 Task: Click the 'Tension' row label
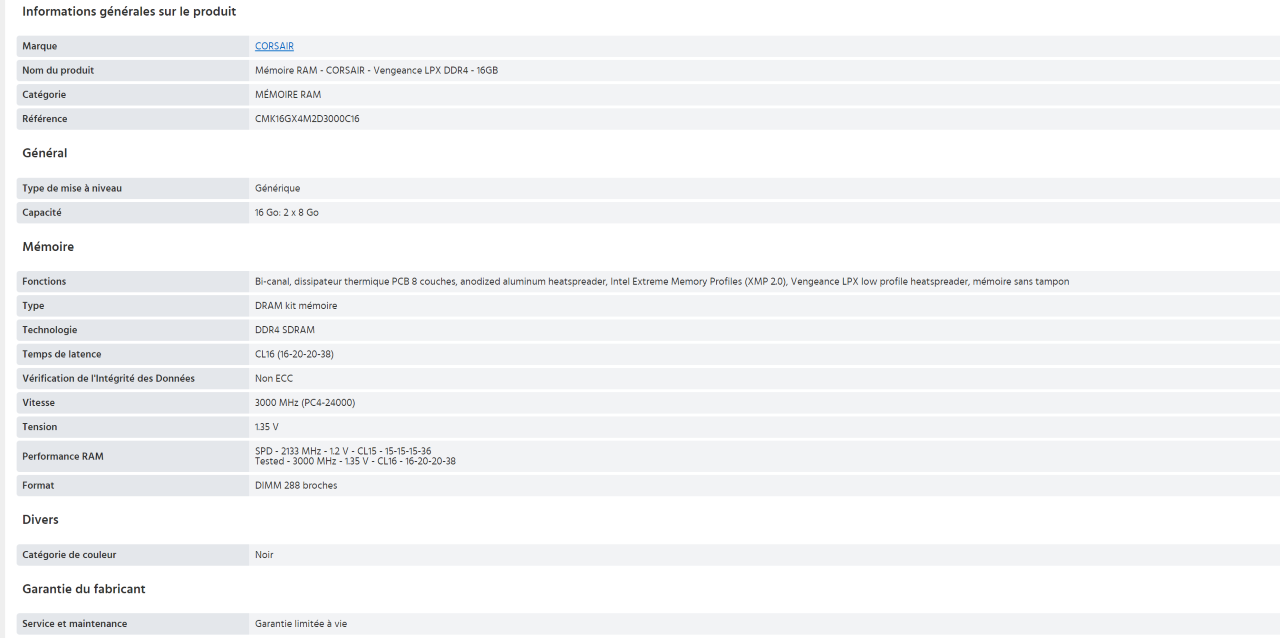pyautogui.click(x=40, y=426)
